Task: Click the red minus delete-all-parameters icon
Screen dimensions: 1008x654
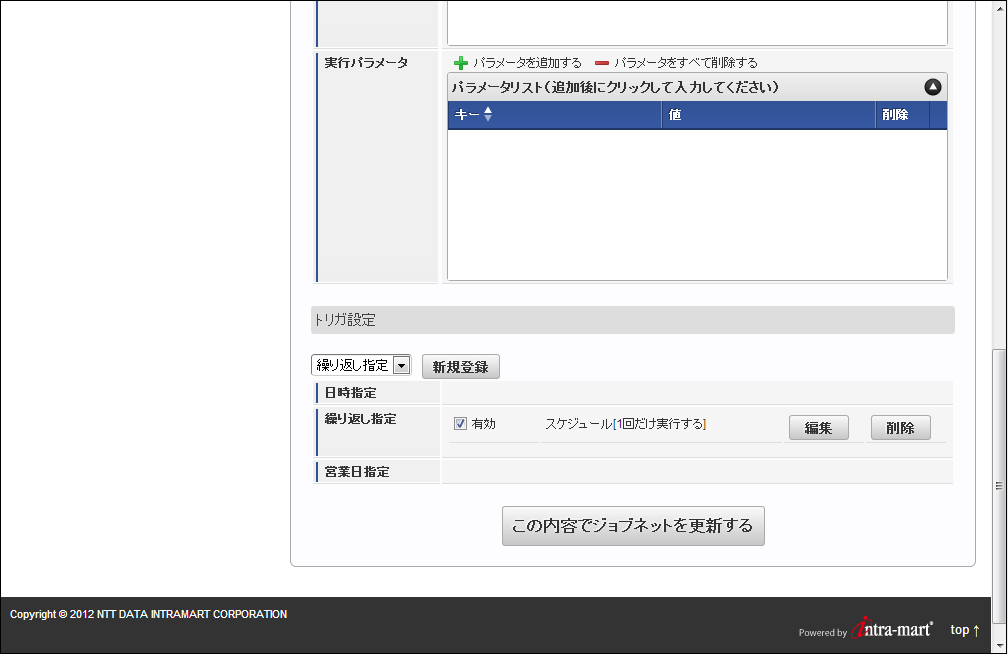Action: coord(602,63)
